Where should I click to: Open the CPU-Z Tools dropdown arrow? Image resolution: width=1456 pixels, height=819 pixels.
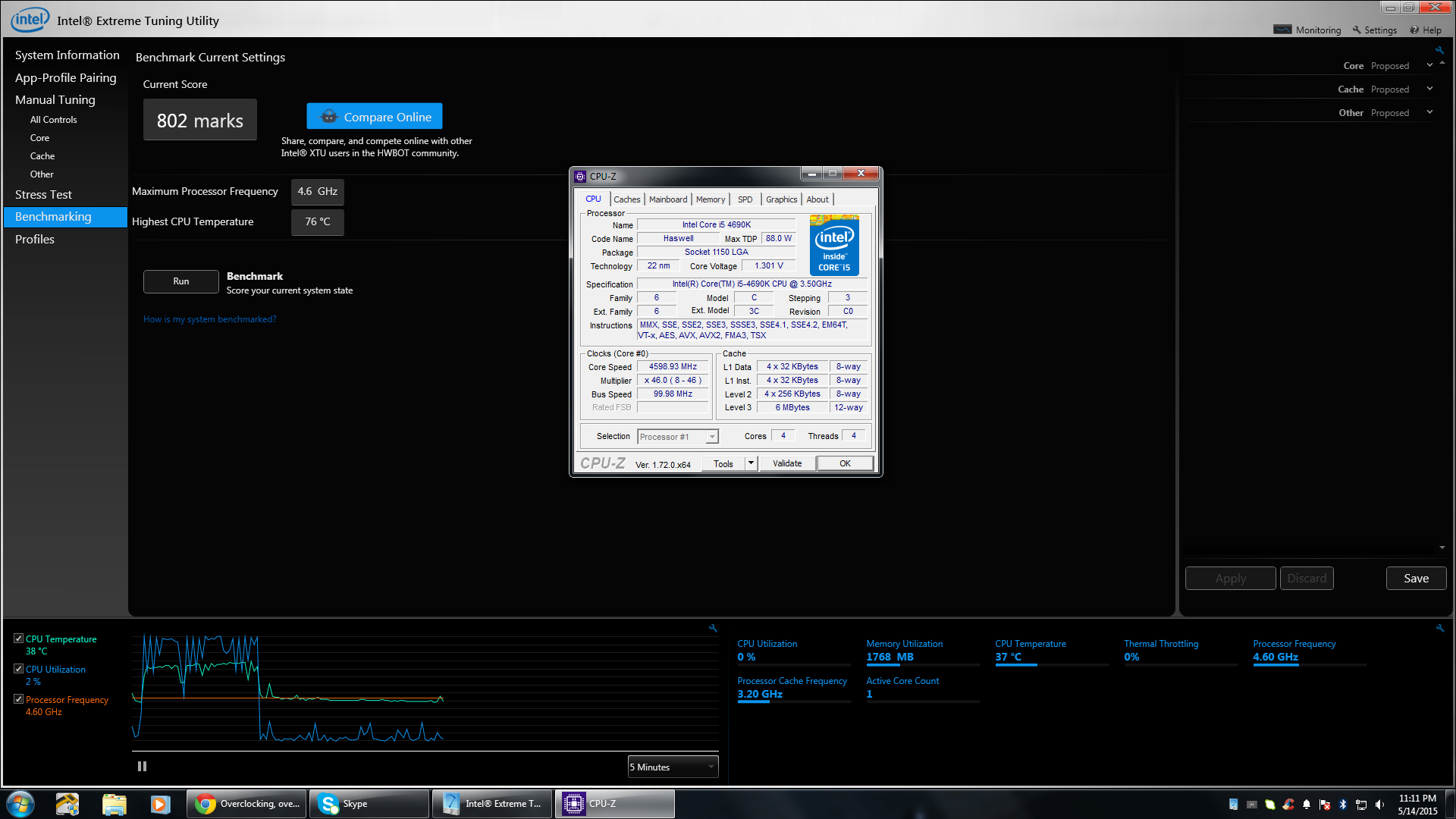coord(751,463)
